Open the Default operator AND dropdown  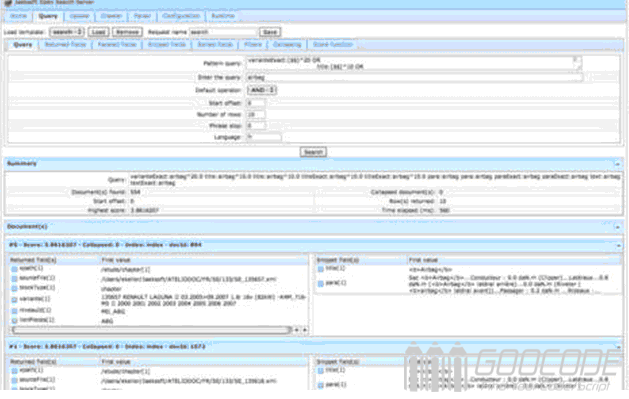pyautogui.click(x=262, y=90)
